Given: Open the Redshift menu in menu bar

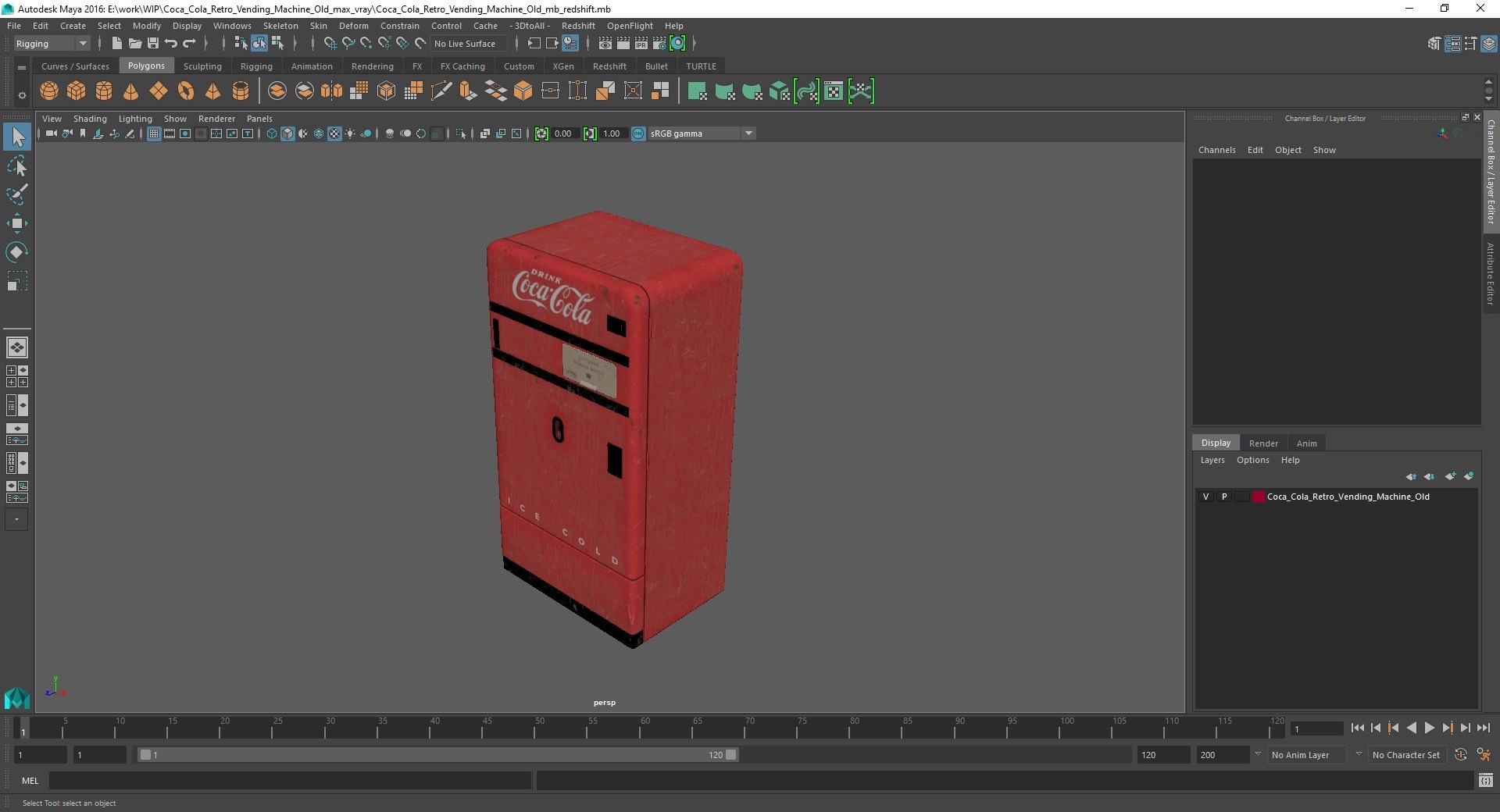Looking at the screenshot, I should coord(578,26).
